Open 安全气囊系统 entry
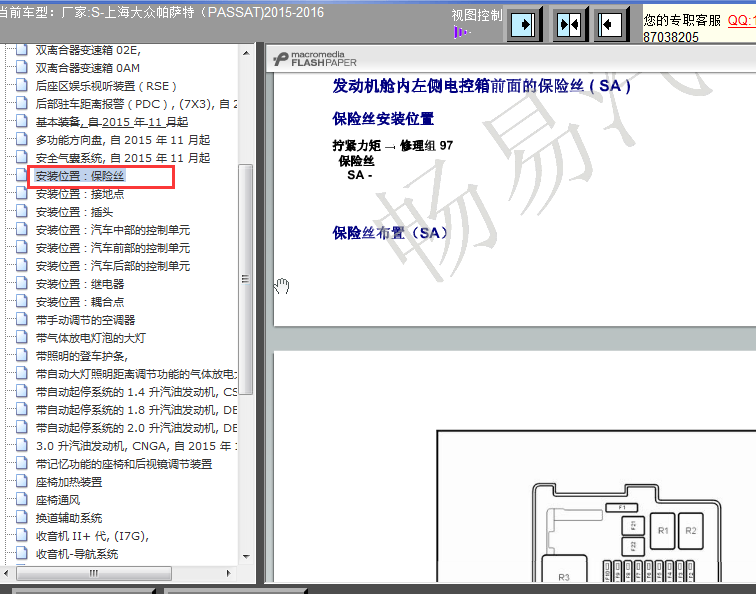The image size is (756, 594). coord(122,158)
